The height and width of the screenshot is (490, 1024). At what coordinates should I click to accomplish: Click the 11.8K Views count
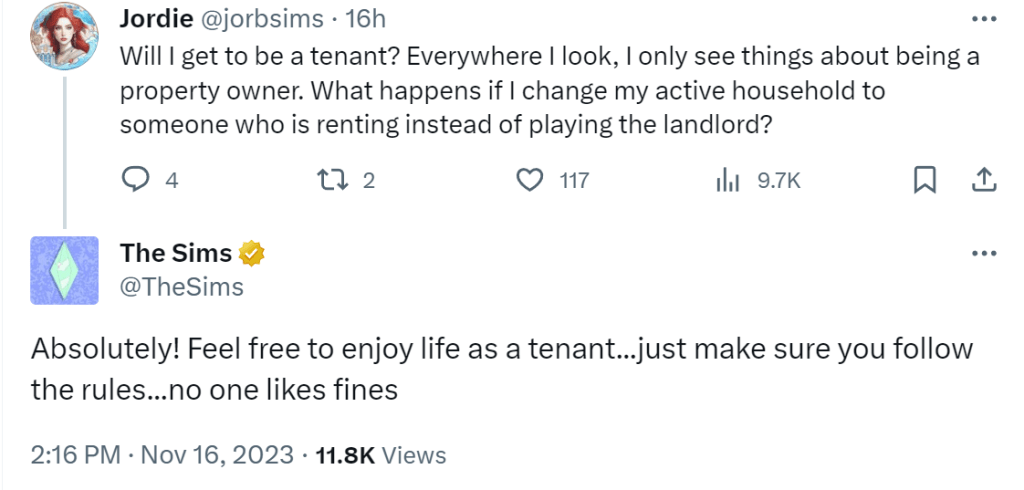point(380,455)
